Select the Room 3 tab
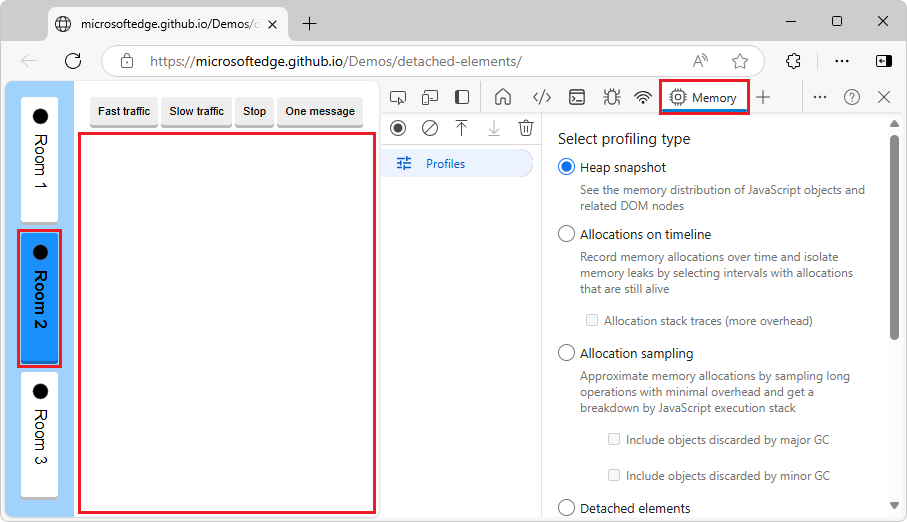 40,434
